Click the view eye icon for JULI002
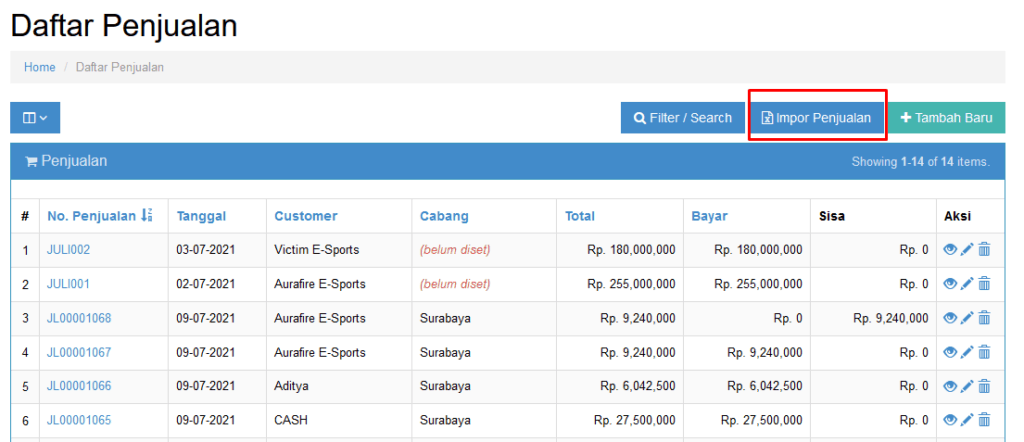This screenshot has width=1024, height=442. (950, 249)
